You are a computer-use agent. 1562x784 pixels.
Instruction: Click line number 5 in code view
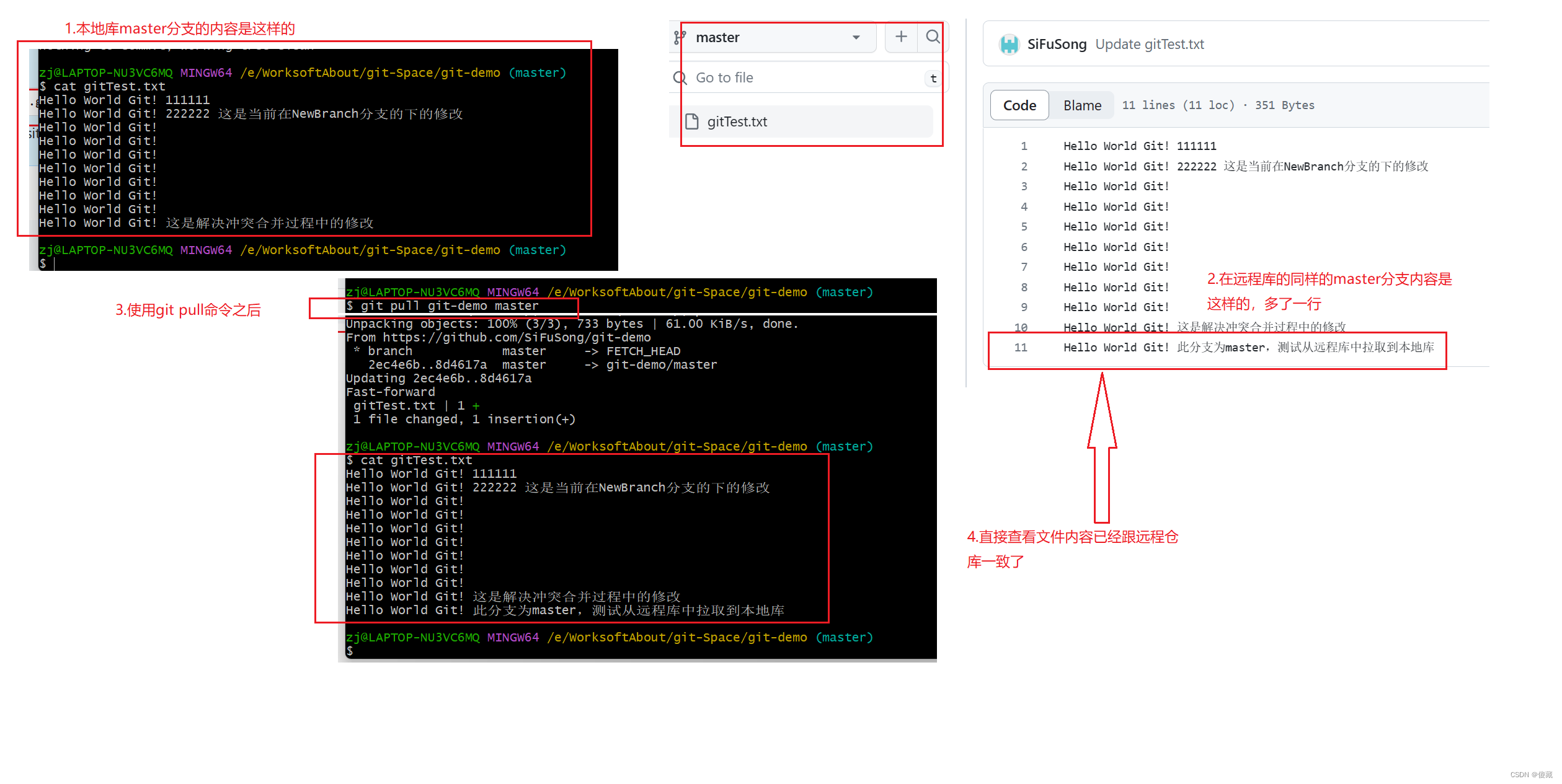tap(1024, 227)
